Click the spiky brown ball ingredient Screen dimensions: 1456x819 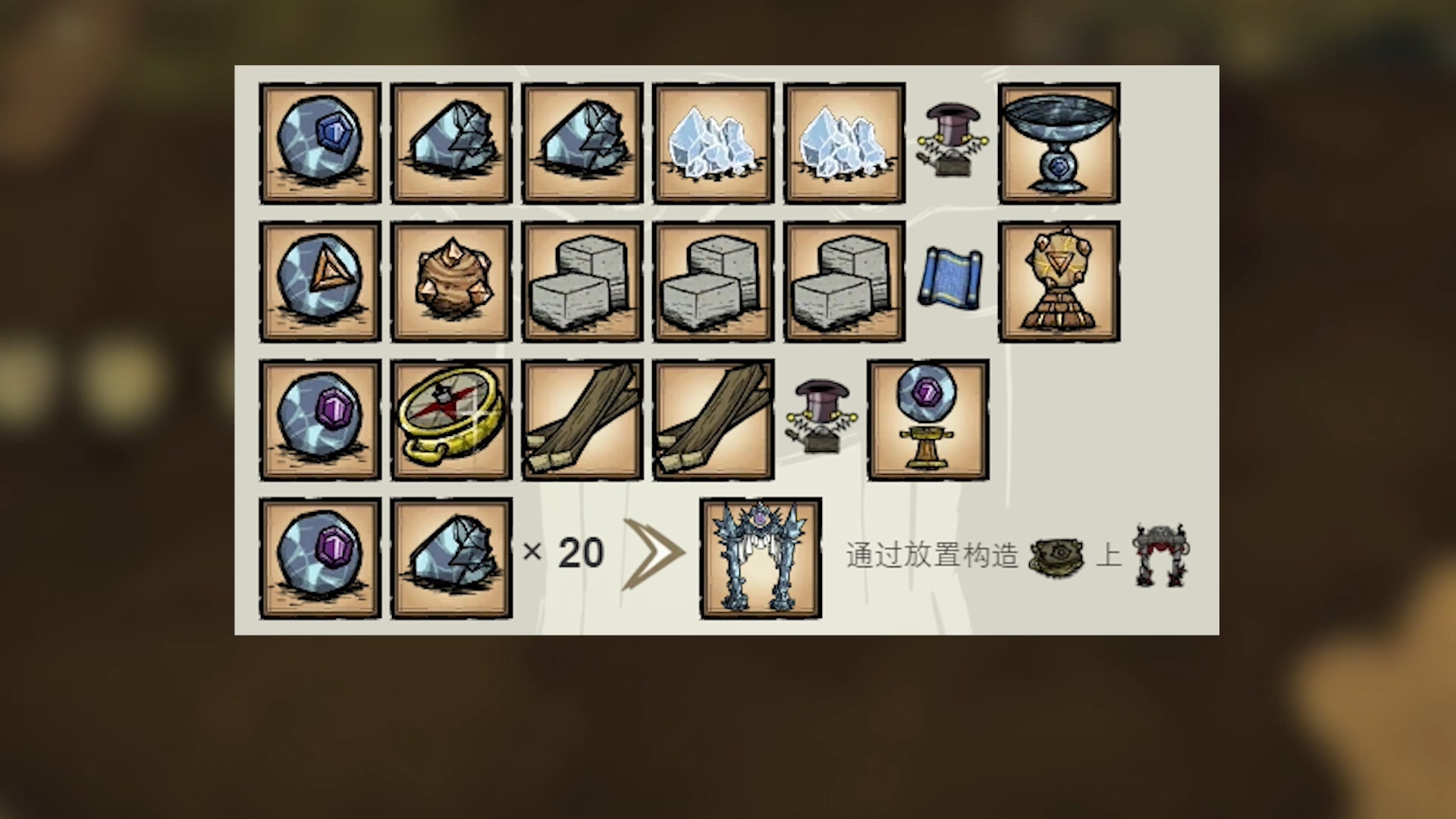pos(451,281)
